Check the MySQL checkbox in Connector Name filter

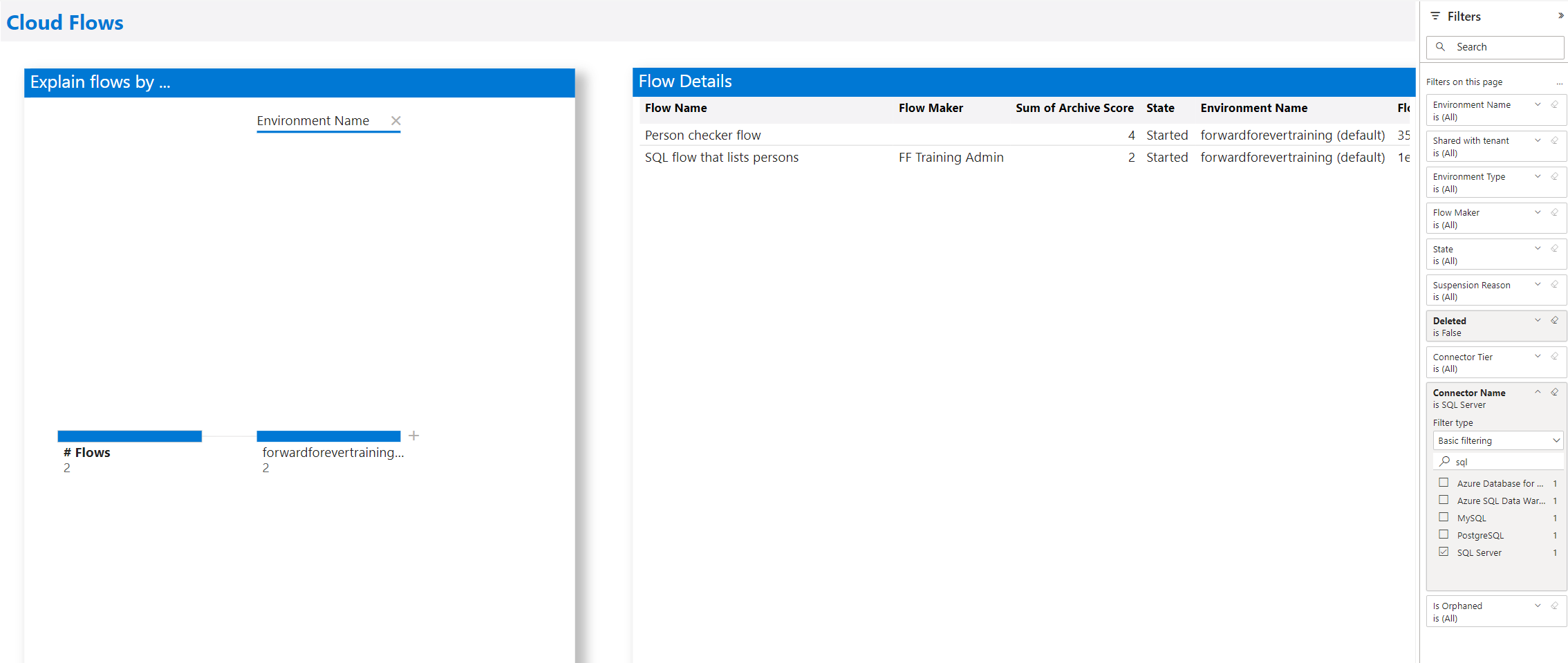[x=1444, y=517]
